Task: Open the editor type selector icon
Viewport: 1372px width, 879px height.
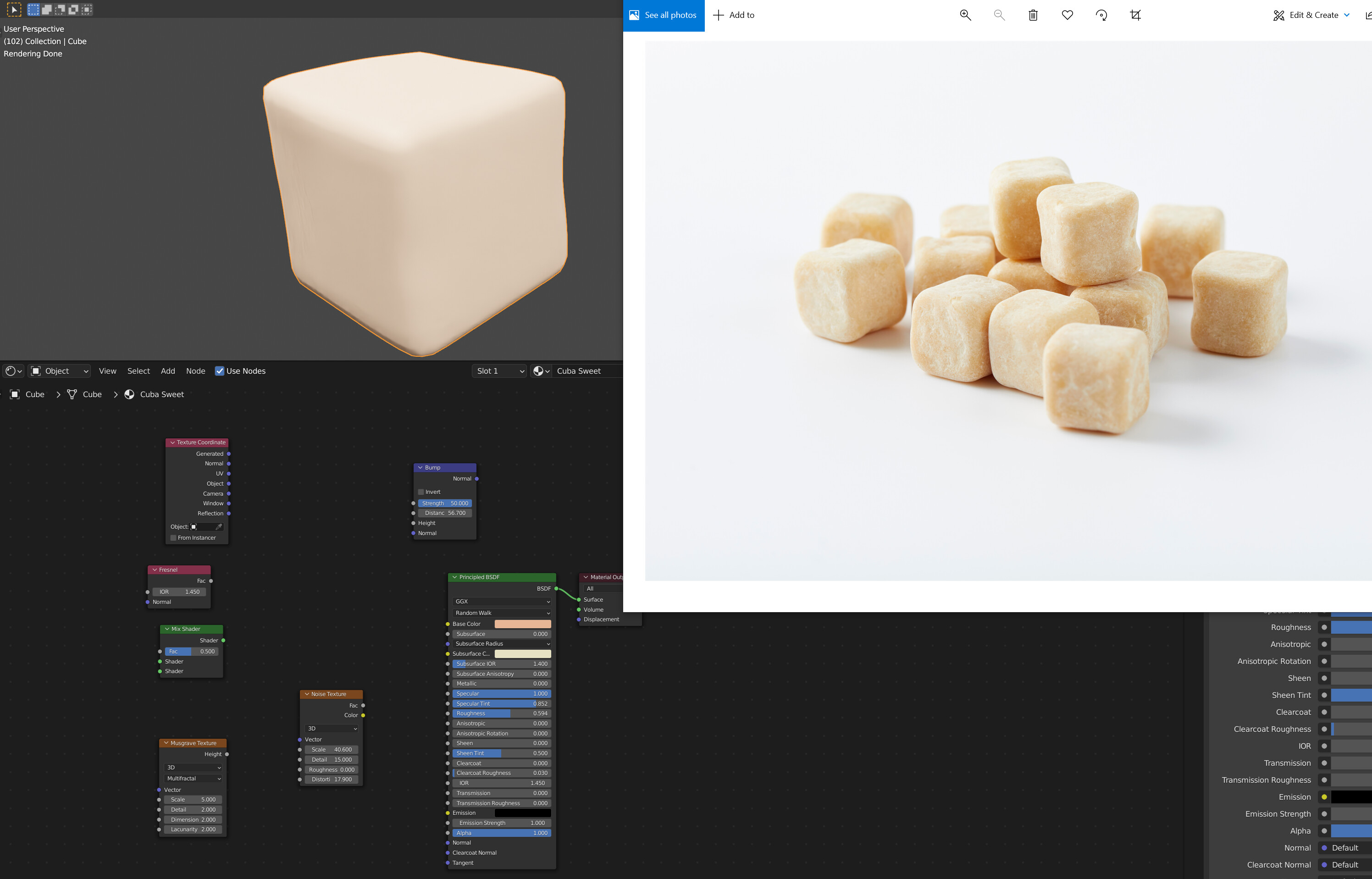Action: (x=14, y=371)
